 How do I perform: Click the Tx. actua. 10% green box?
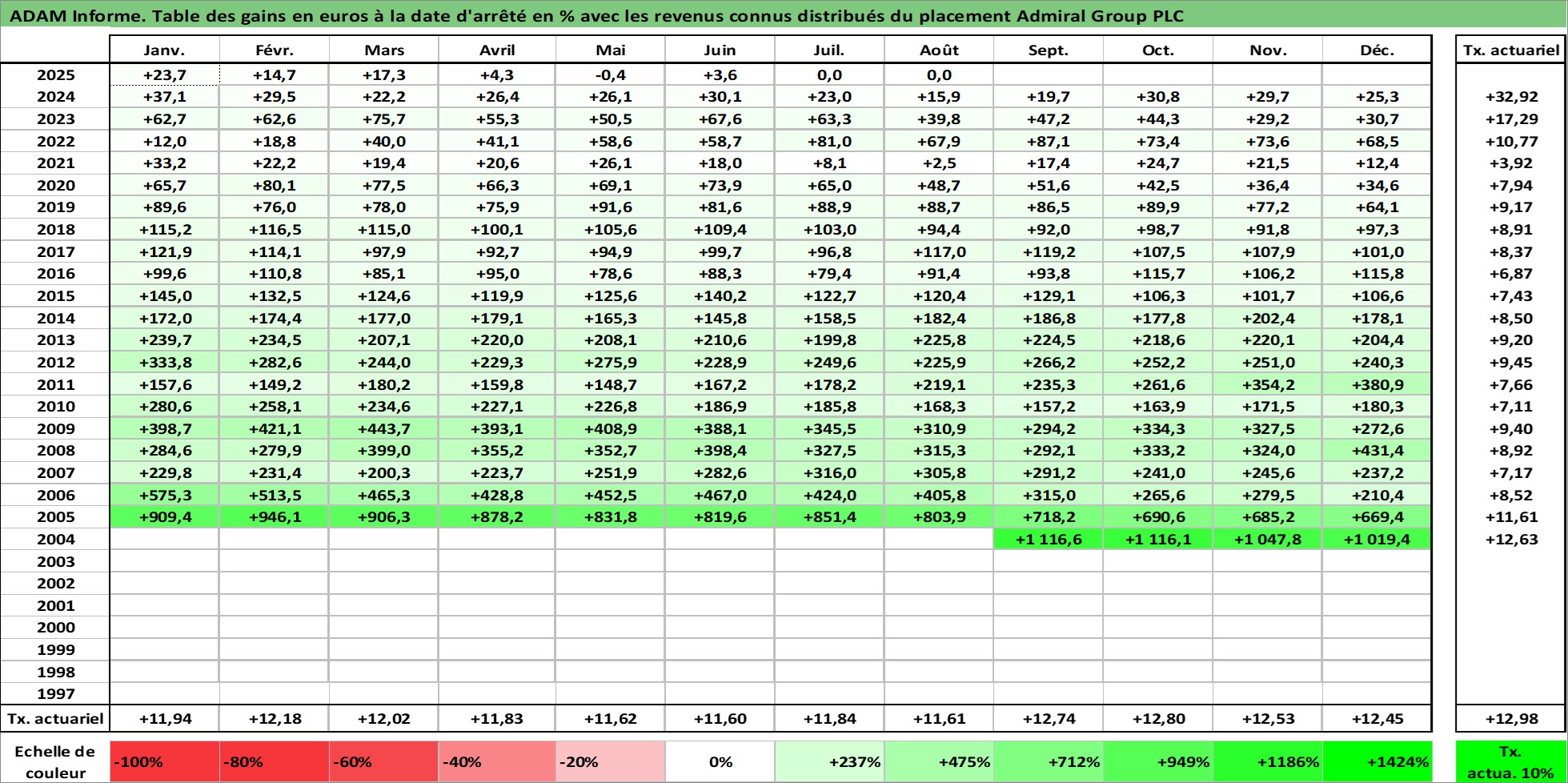coord(1510,761)
